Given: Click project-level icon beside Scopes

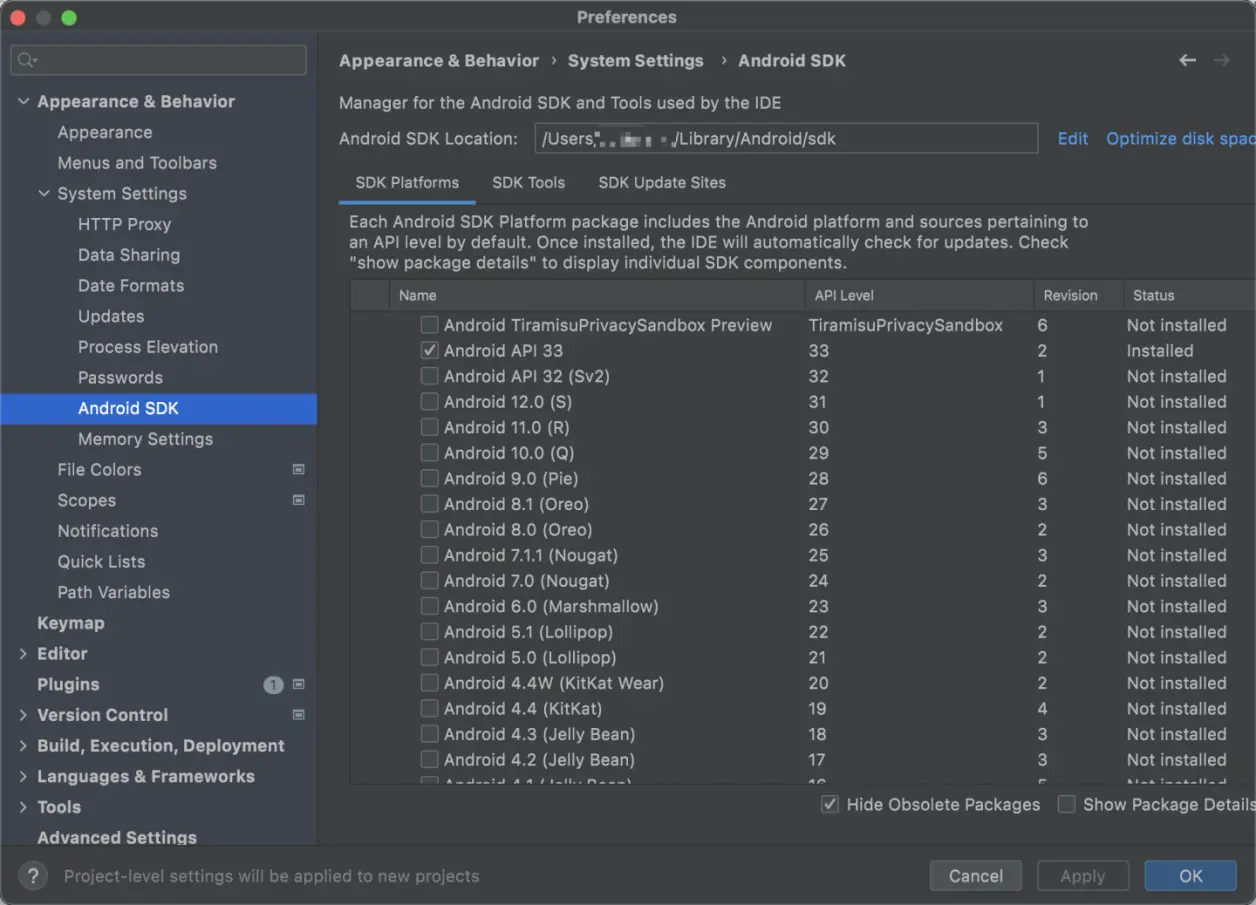Looking at the screenshot, I should (298, 500).
